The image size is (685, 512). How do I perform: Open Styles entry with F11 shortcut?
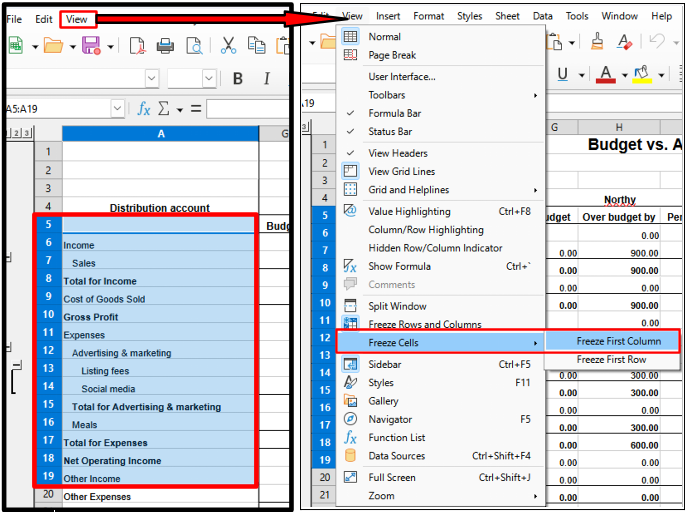pyautogui.click(x=440, y=383)
